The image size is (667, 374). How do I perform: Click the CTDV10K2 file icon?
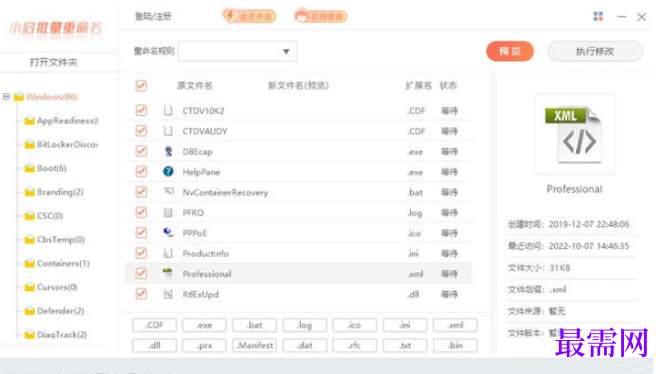point(168,111)
